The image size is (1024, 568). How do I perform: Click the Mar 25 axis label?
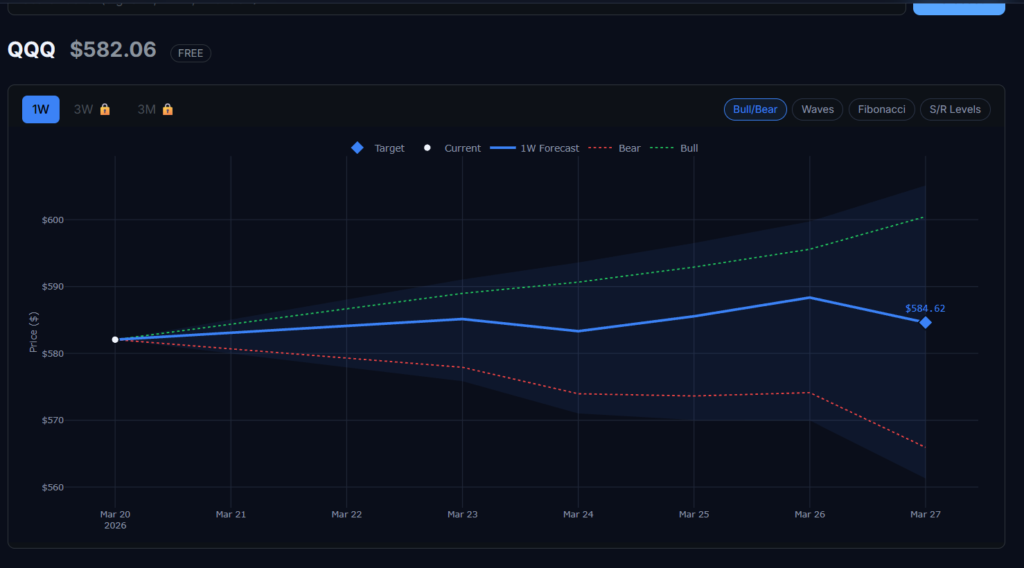pos(694,514)
